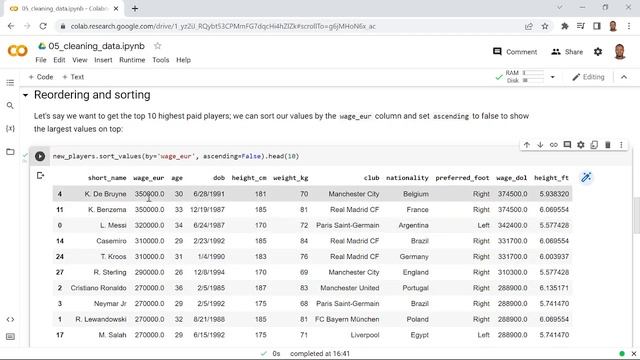Open the Help menu
The image size is (640, 360).
click(183, 60)
